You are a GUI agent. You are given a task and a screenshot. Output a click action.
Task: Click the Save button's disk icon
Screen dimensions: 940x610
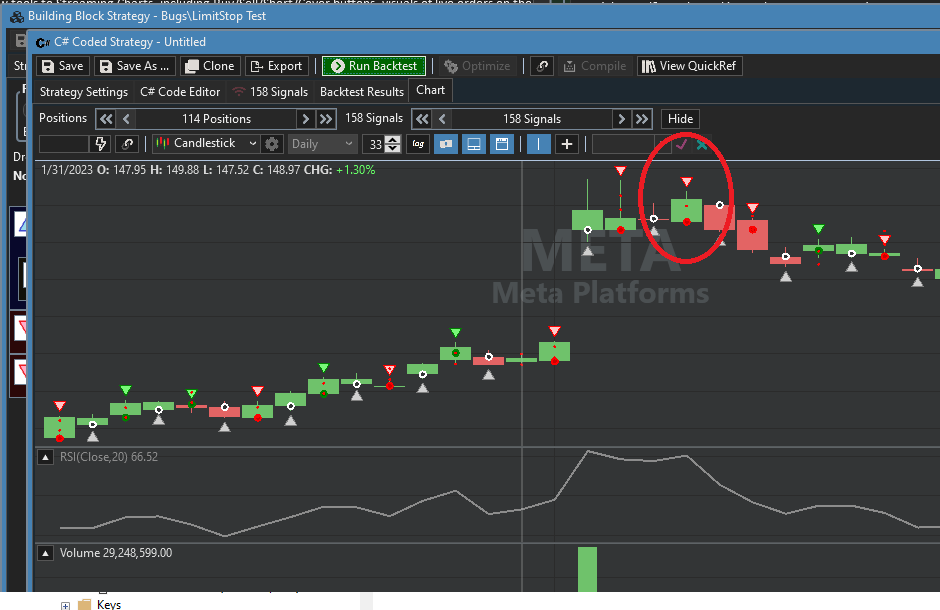pyautogui.click(x=48, y=67)
